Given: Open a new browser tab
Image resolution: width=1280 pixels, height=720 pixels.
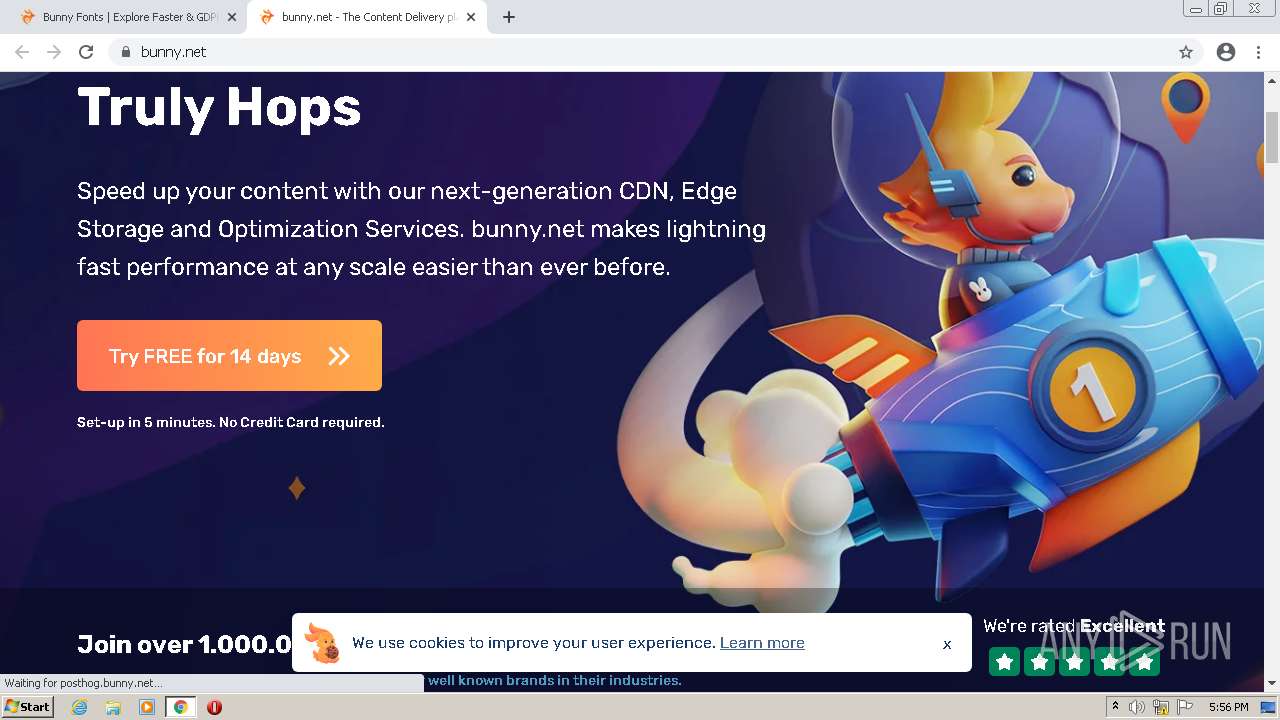Looking at the screenshot, I should click(509, 17).
